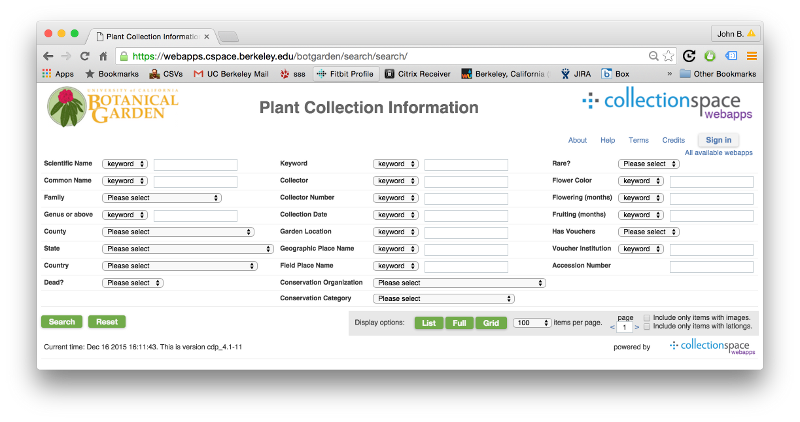
Task: Click the green Reset button
Action: click(x=107, y=322)
